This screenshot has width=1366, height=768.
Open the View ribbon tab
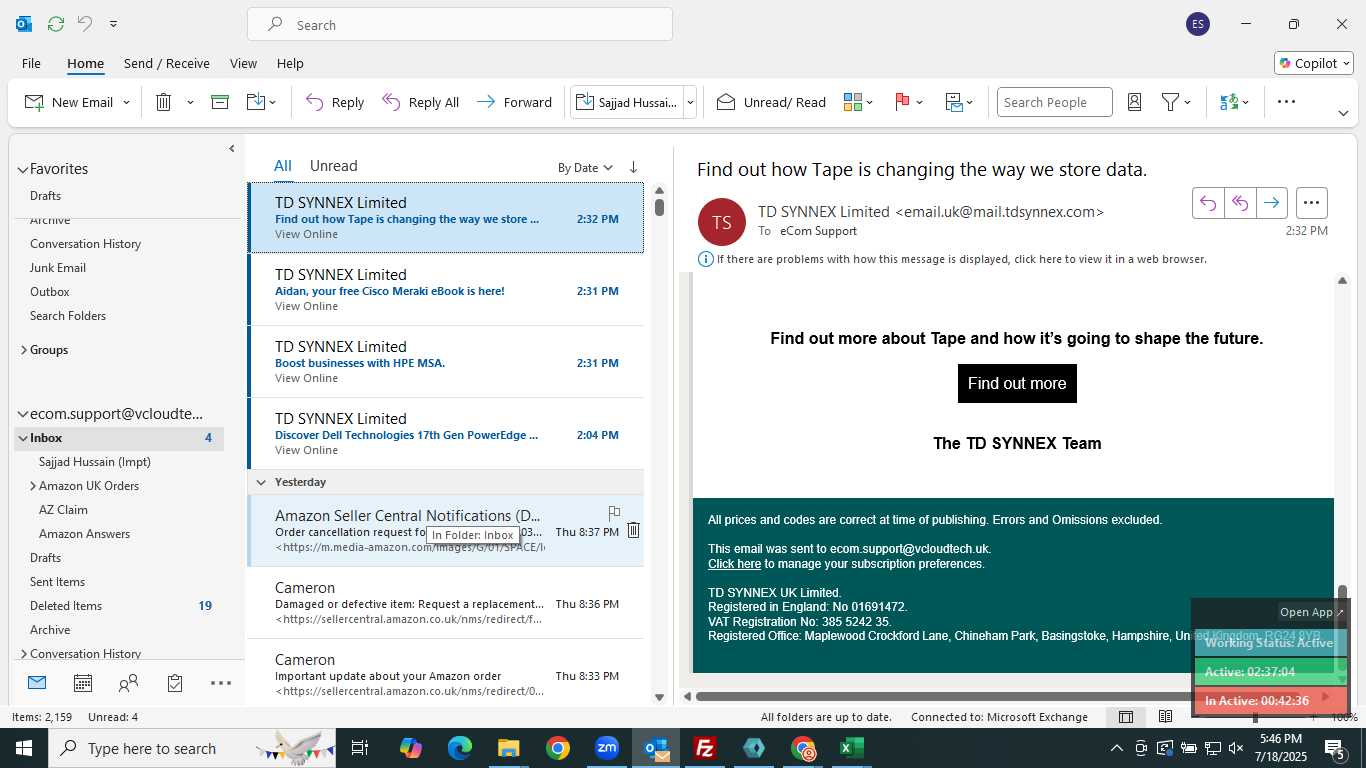click(243, 63)
